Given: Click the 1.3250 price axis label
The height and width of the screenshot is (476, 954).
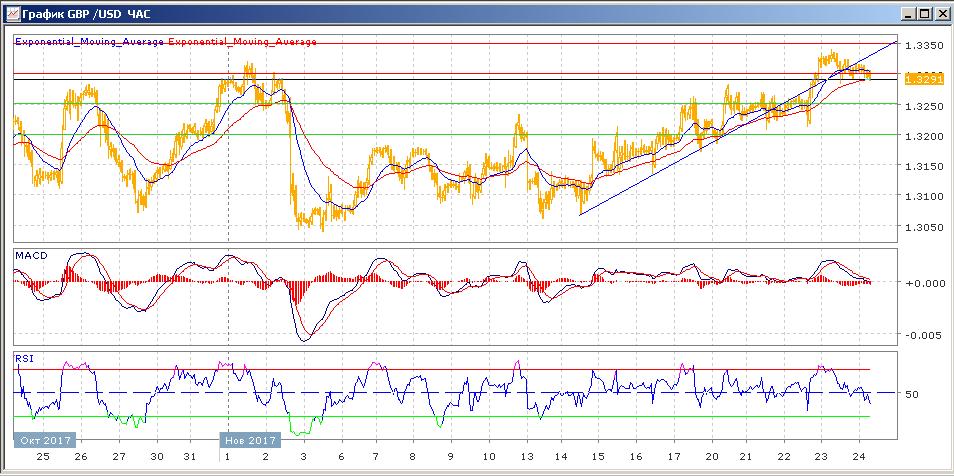Looking at the screenshot, I should 924,107.
